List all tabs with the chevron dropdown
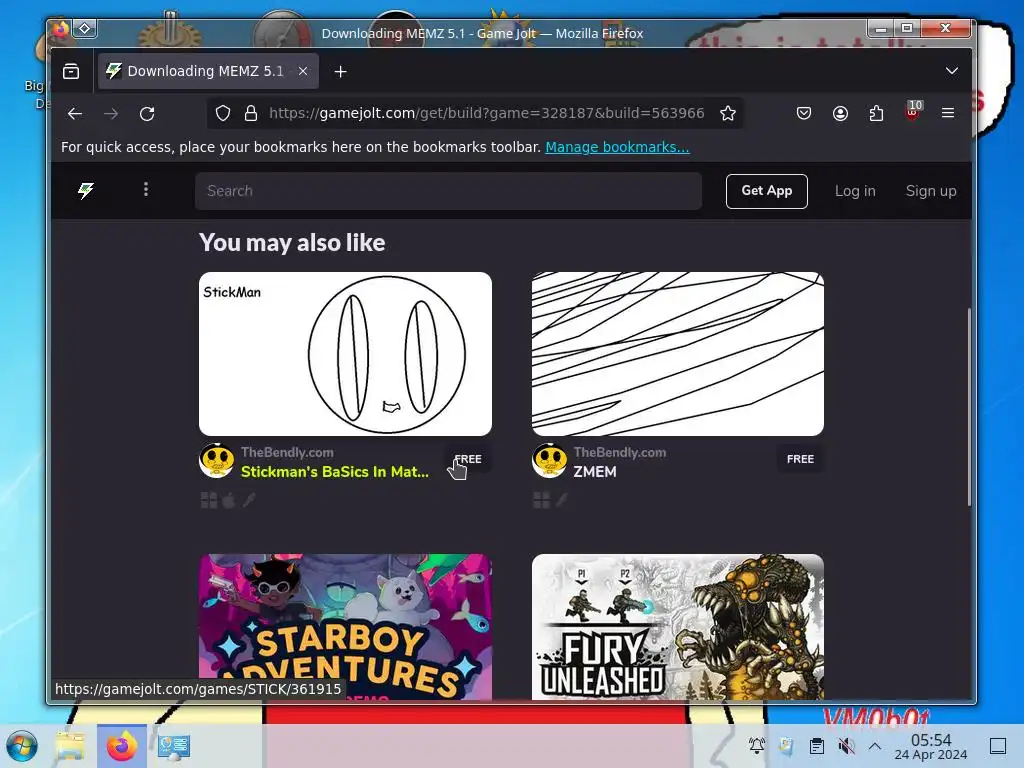 952,71
